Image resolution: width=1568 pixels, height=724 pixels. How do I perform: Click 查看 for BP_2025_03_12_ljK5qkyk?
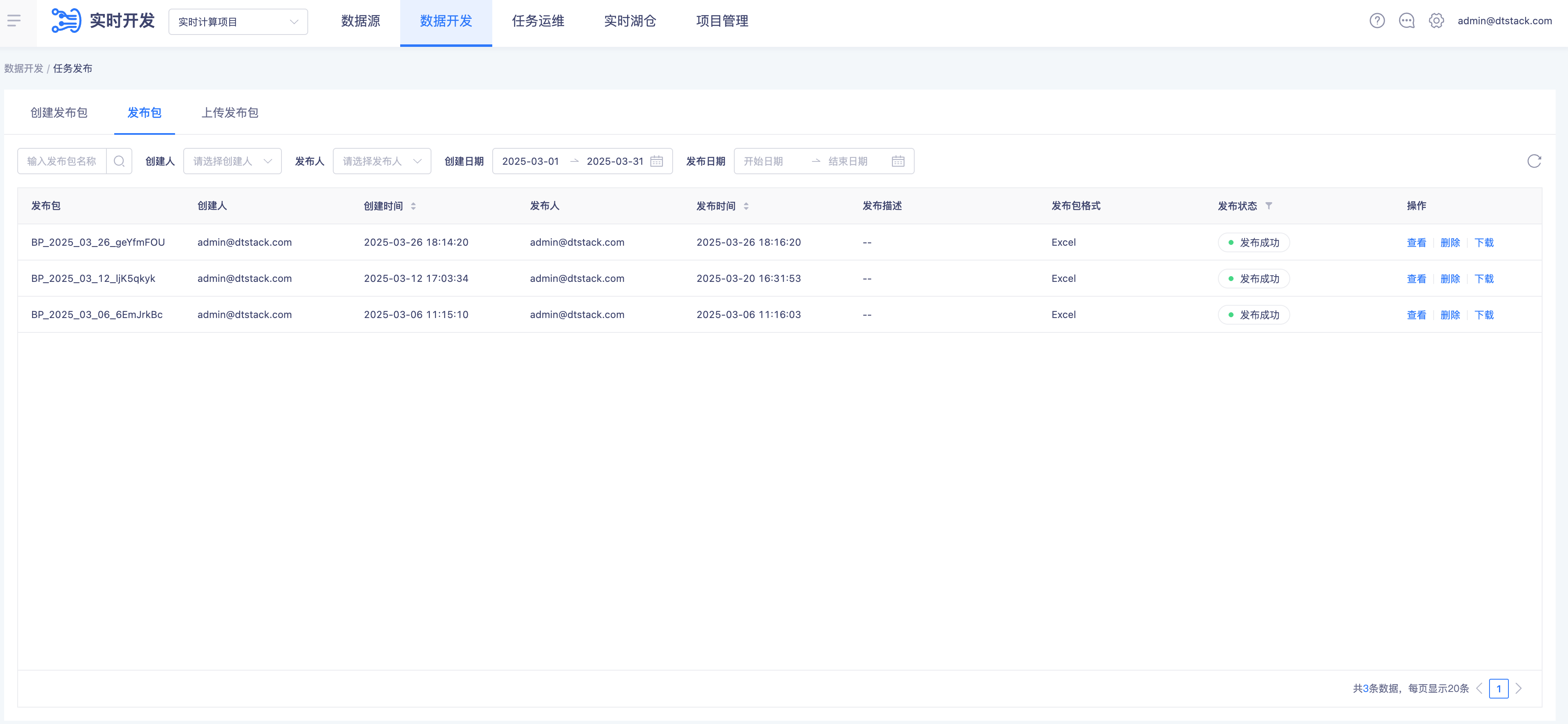(x=1416, y=279)
